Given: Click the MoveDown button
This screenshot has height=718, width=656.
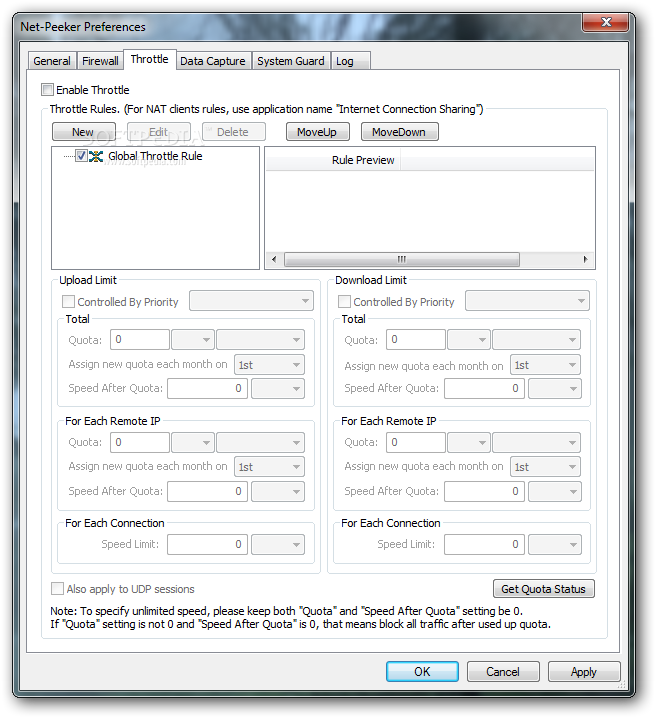Looking at the screenshot, I should tap(399, 132).
